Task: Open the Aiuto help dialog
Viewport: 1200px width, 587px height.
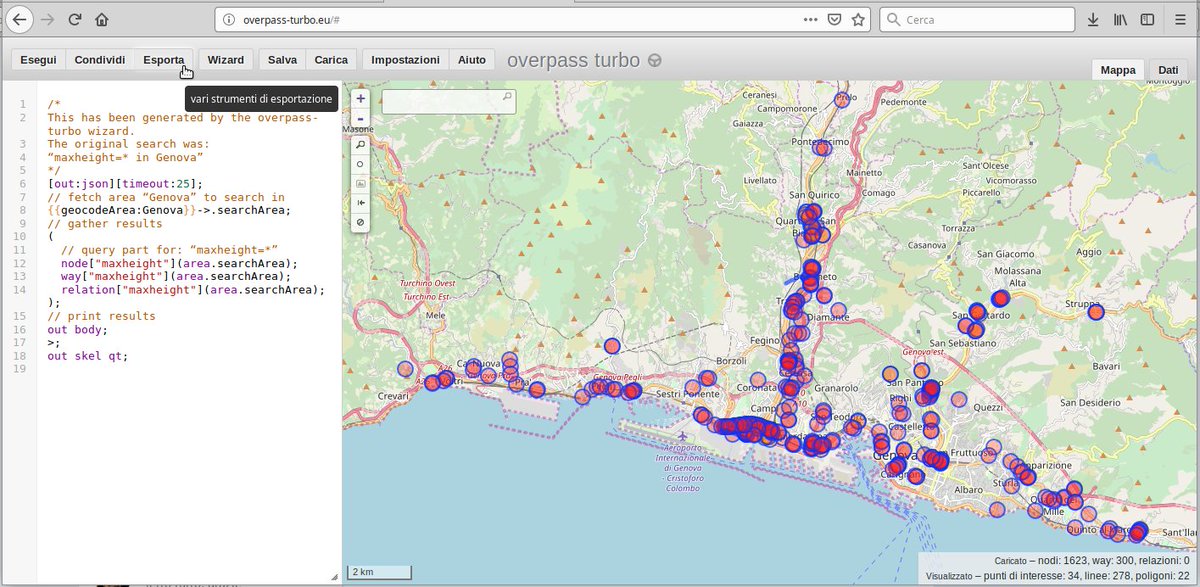Action: click(472, 60)
